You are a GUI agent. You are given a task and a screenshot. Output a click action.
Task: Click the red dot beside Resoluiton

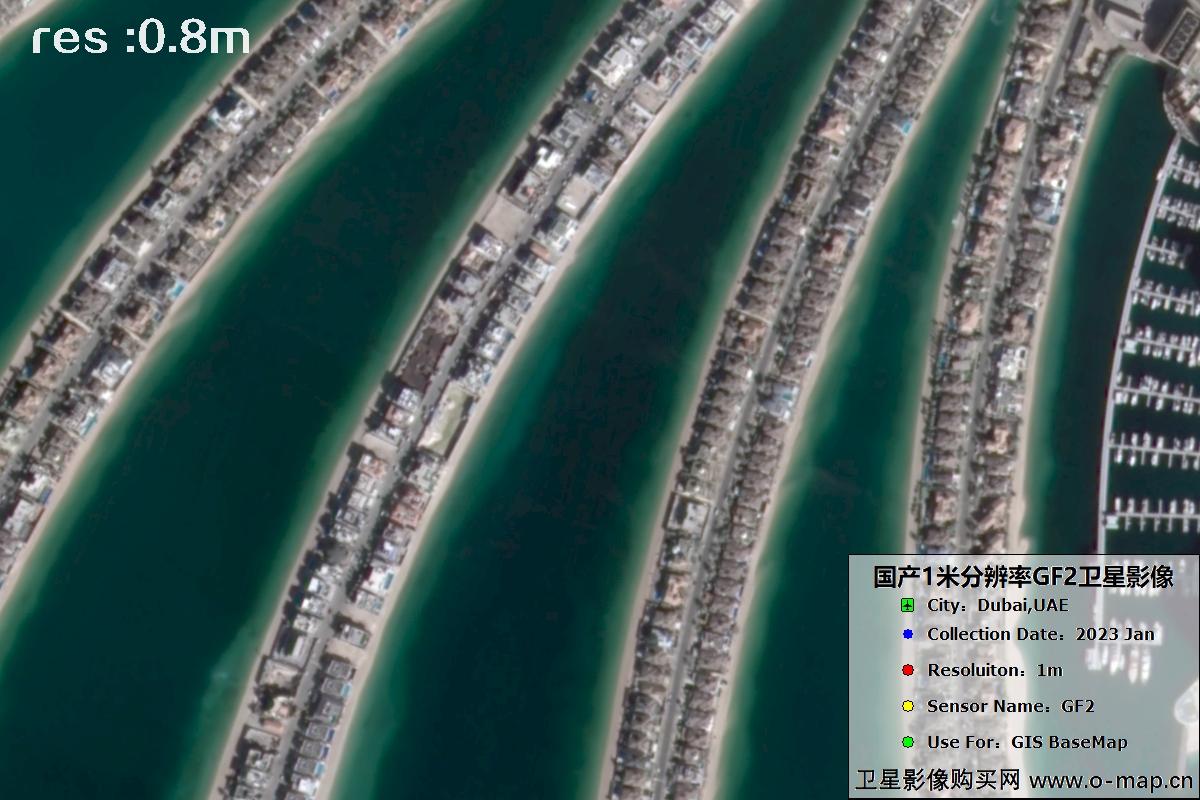907,670
